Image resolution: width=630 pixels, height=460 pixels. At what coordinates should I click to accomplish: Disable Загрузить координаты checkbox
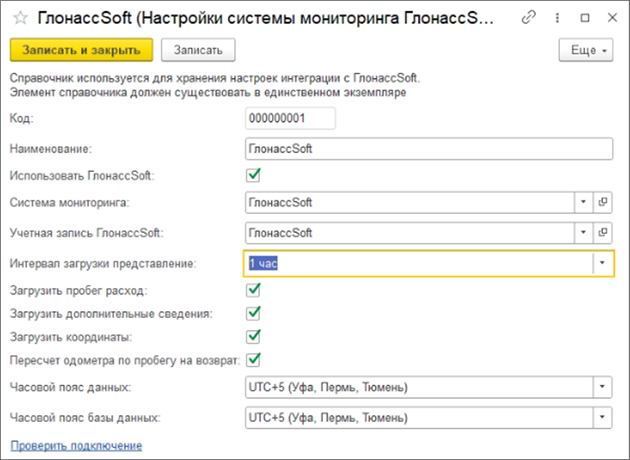253,337
